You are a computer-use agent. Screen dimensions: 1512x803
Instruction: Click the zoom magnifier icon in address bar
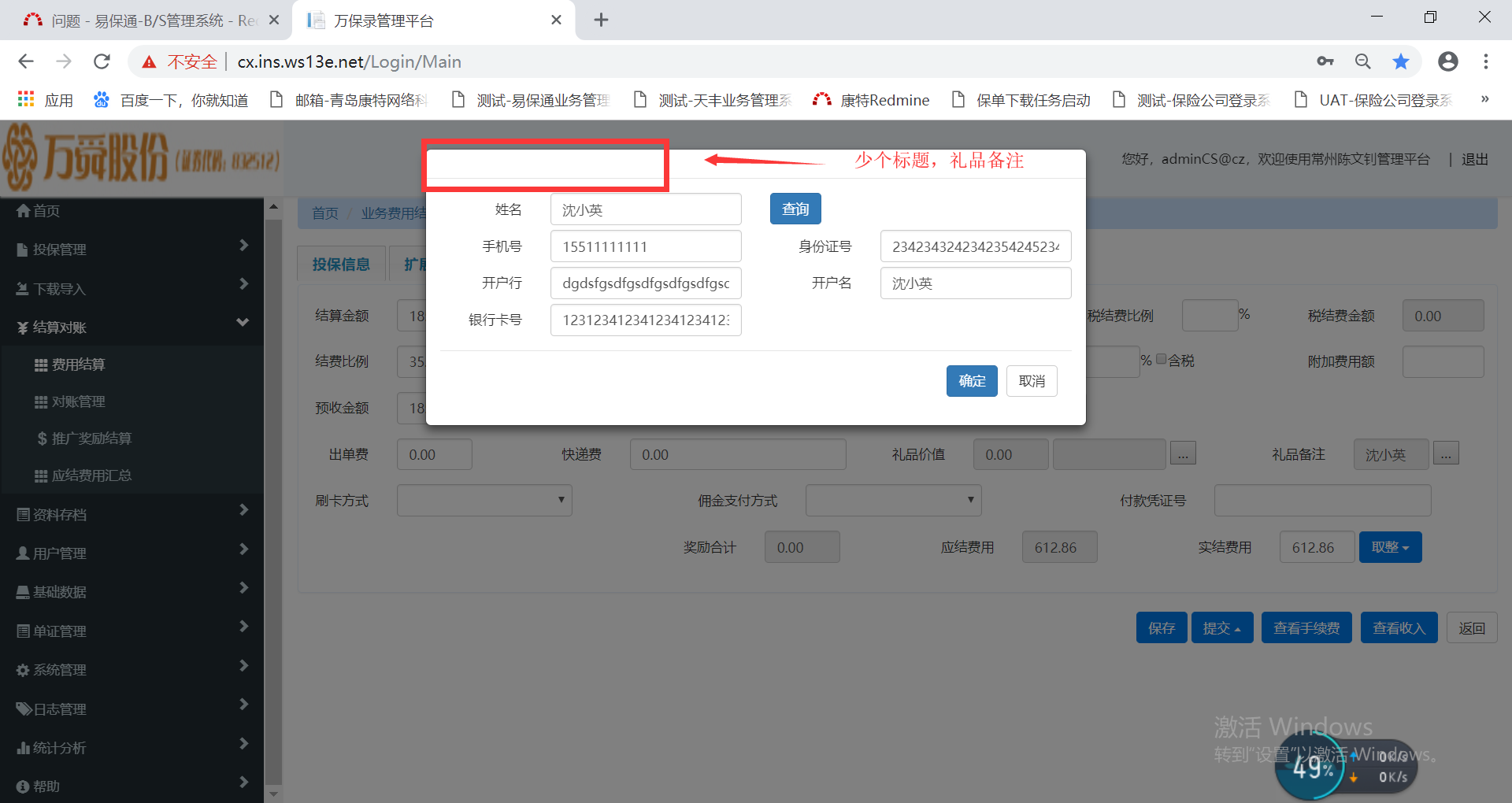click(1363, 61)
